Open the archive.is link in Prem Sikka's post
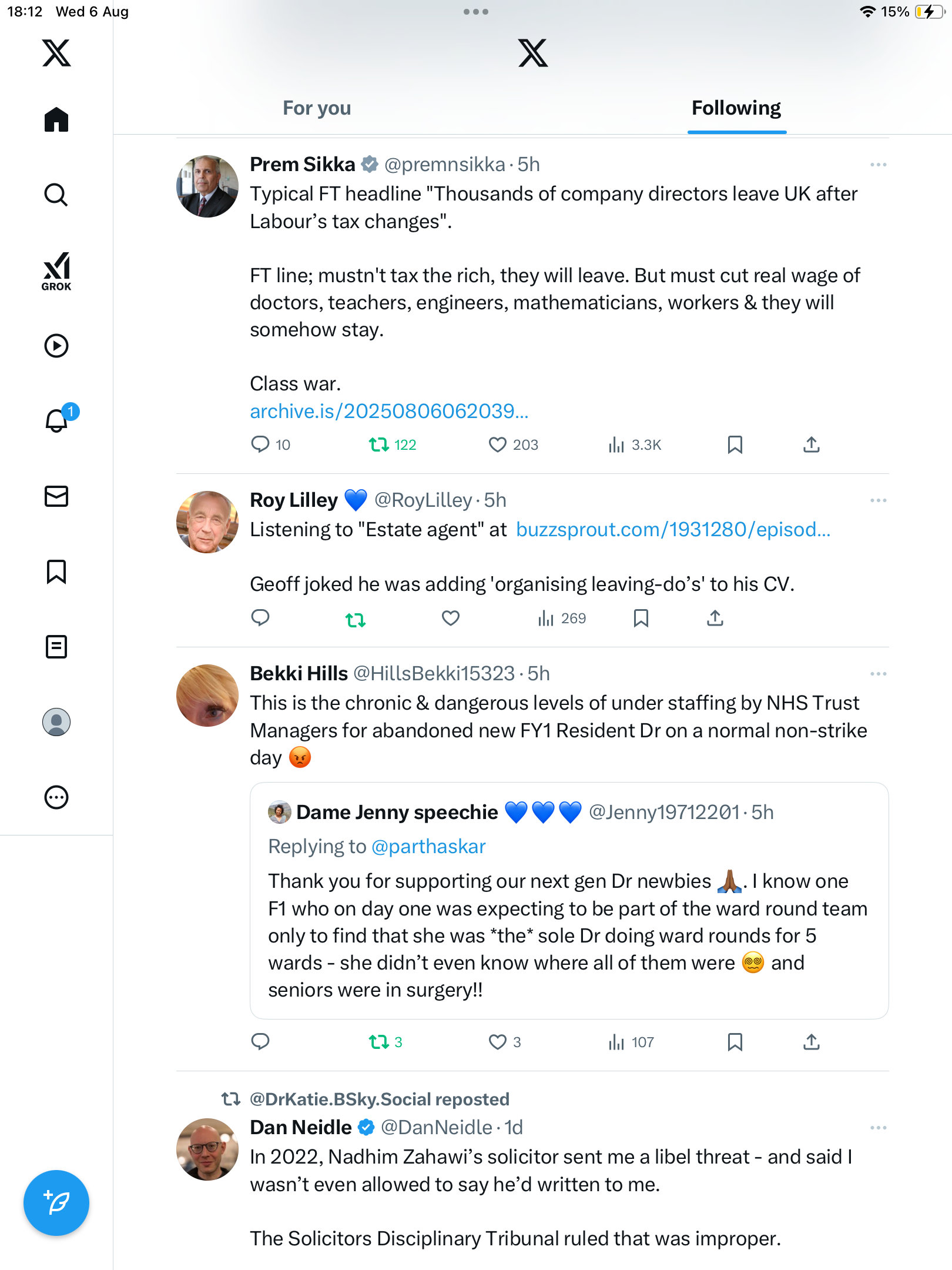The image size is (952, 1270). pyautogui.click(x=389, y=411)
